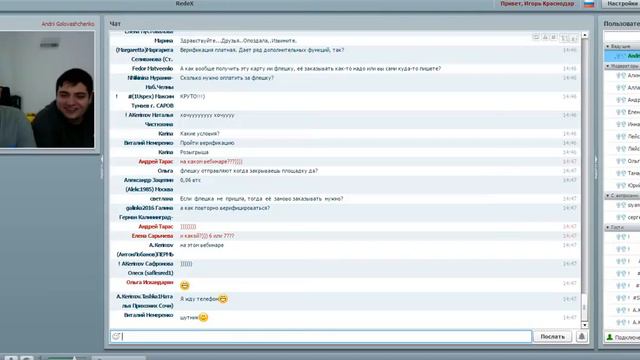Image resolution: width=640 pixels, height=360 pixels.
Task: Collapse the Модераторы user group
Action: (x=607, y=66)
